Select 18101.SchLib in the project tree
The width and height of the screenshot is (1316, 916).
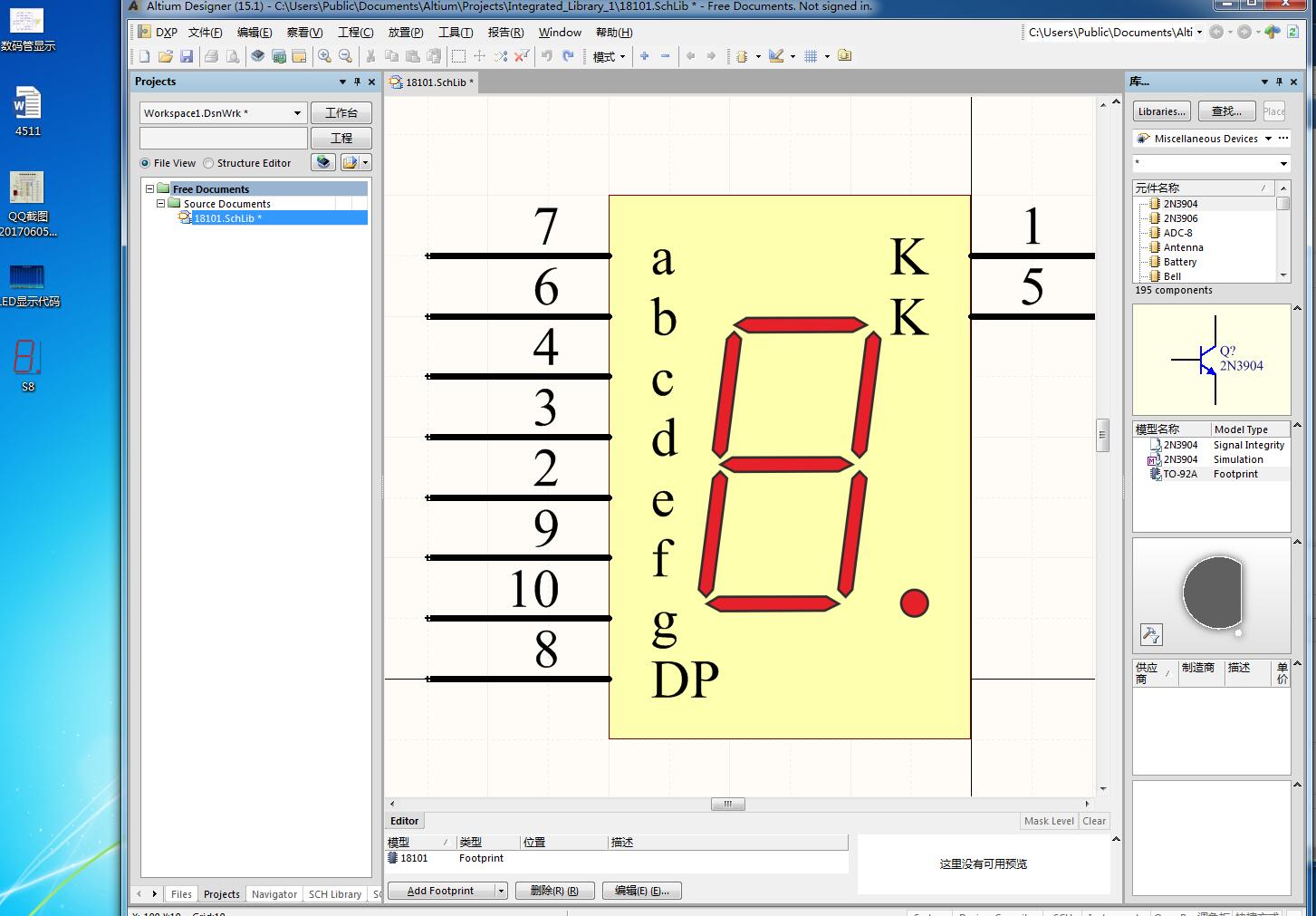click(227, 218)
